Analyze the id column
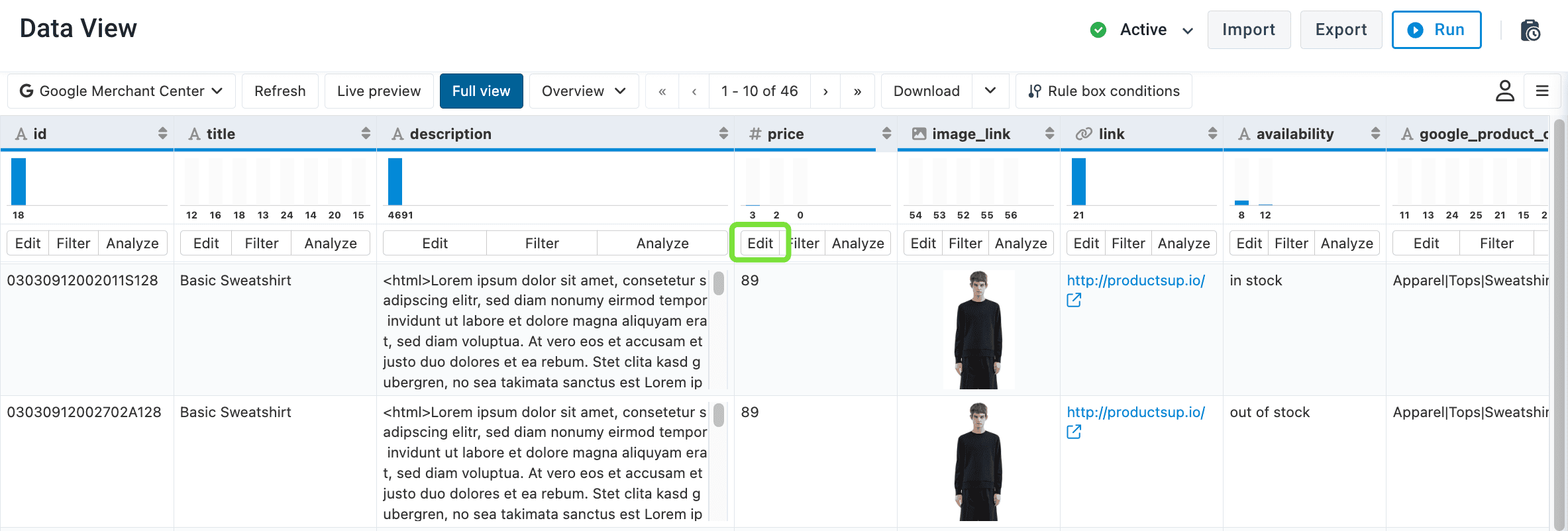Screen dimensions: 1568x531 (132, 243)
